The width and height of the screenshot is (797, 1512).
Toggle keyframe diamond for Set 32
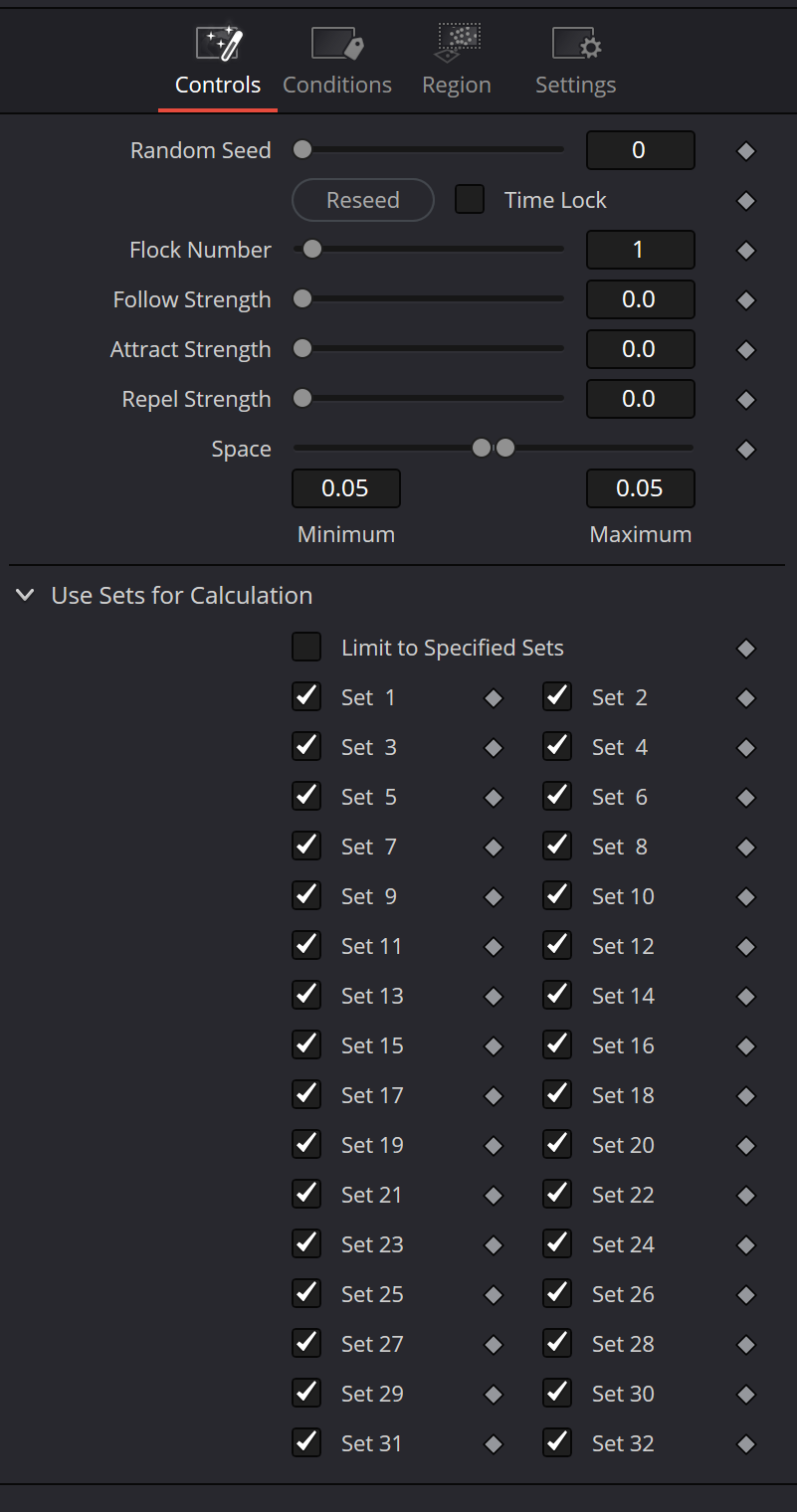746,1444
